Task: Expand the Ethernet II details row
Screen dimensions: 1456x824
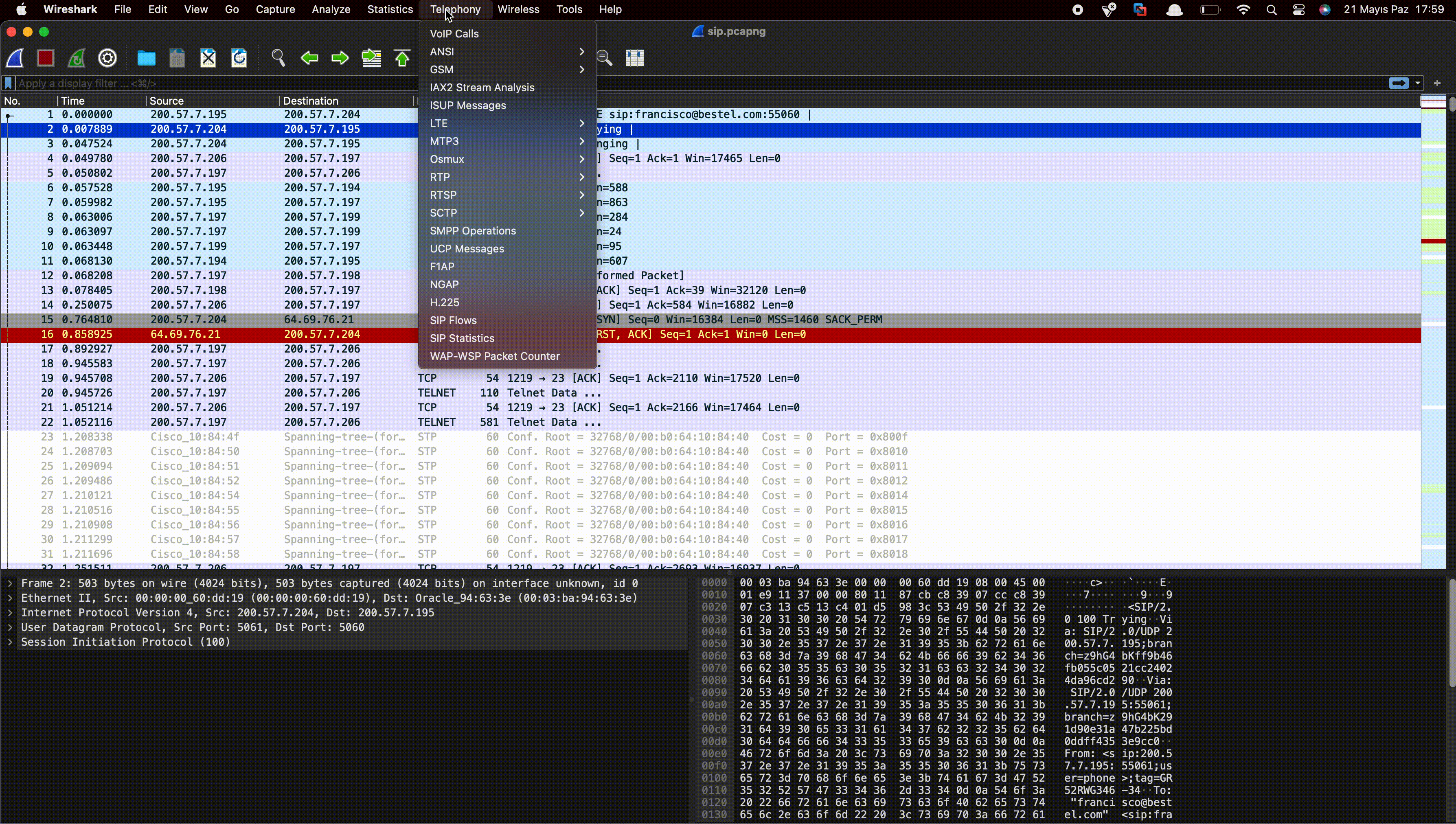Action: [x=10, y=598]
